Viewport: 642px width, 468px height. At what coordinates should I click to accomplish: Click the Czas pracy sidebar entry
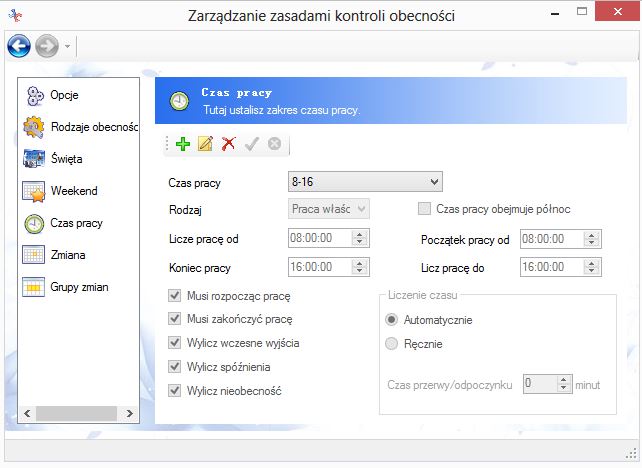click(76, 223)
